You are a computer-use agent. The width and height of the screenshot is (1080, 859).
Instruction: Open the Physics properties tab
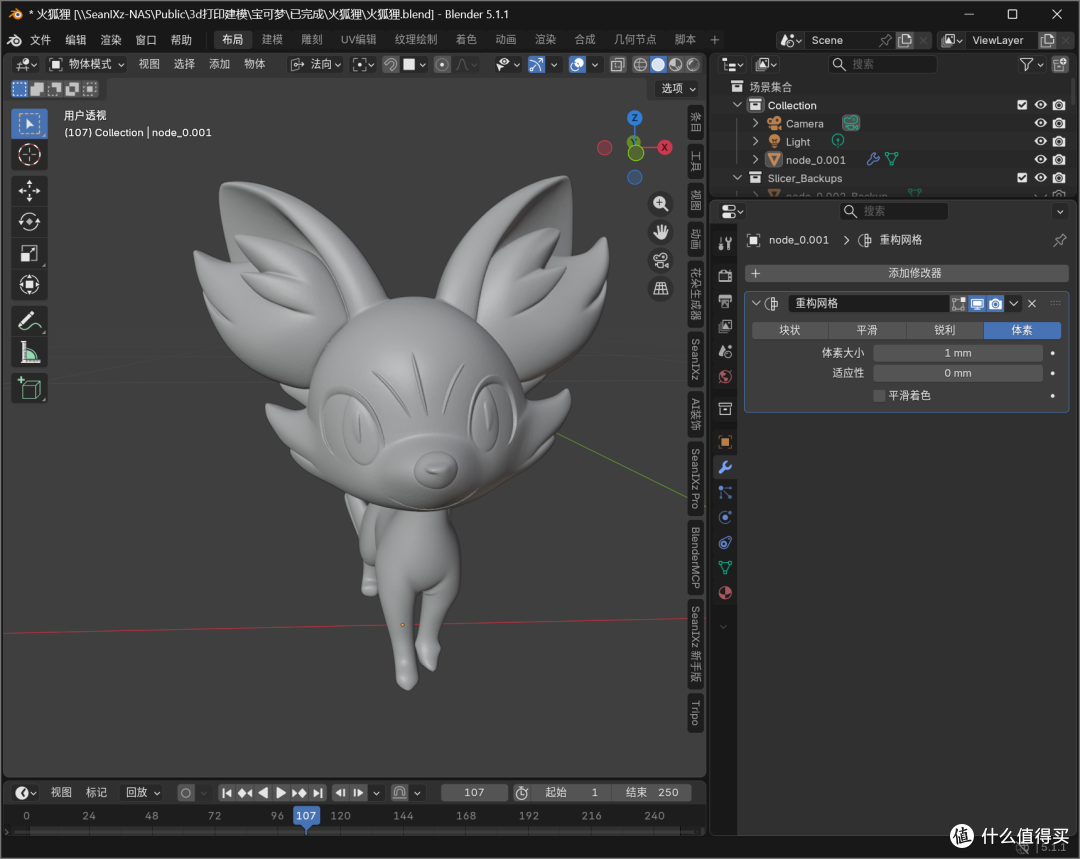point(725,517)
